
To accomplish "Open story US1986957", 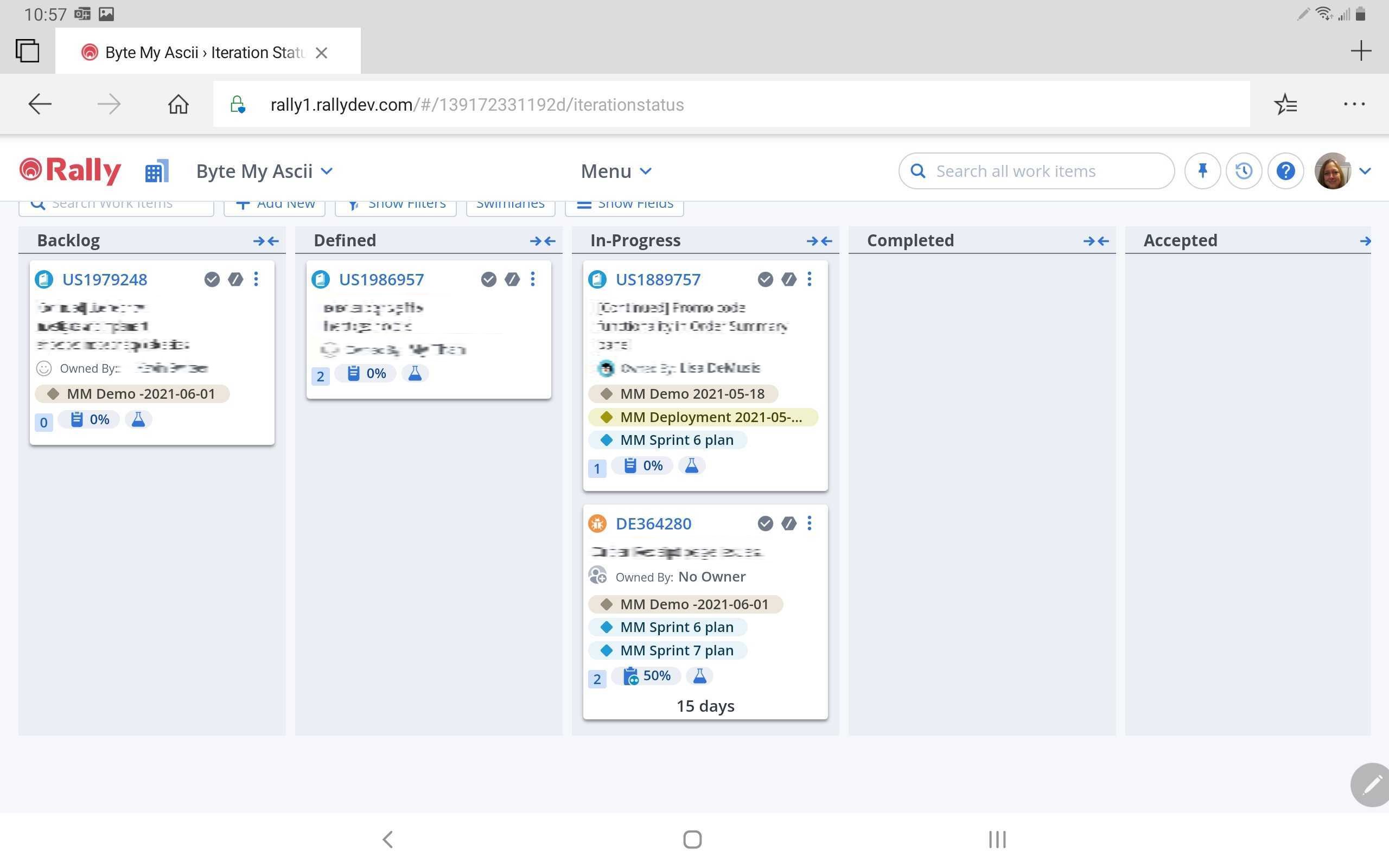I will (381, 279).
